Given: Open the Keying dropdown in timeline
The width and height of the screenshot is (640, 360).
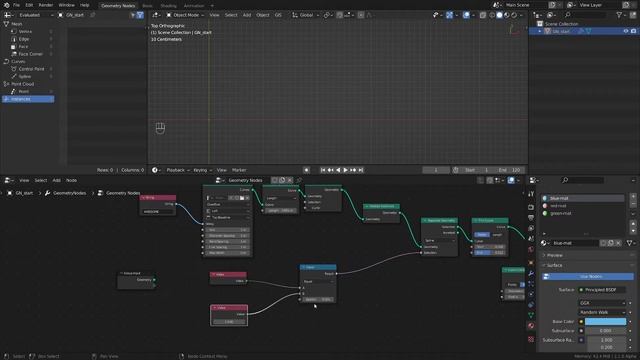Looking at the screenshot, I should [202, 170].
